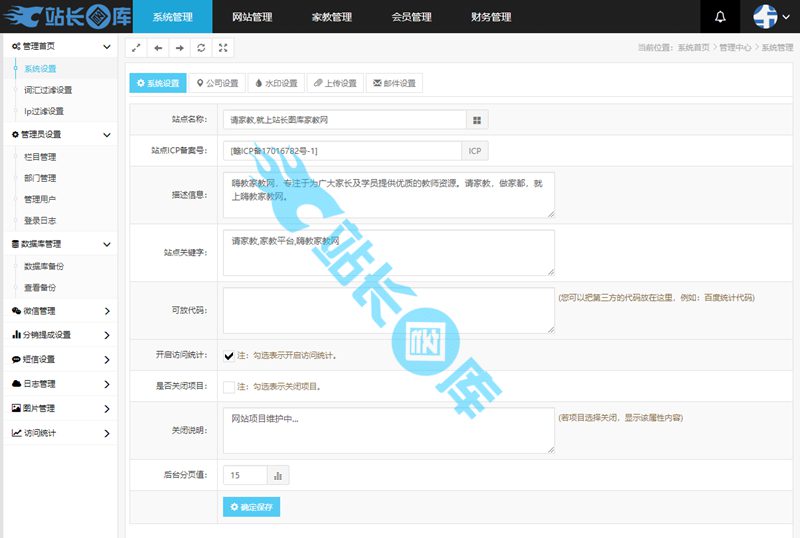Click the notification bell icon

click(x=720, y=17)
